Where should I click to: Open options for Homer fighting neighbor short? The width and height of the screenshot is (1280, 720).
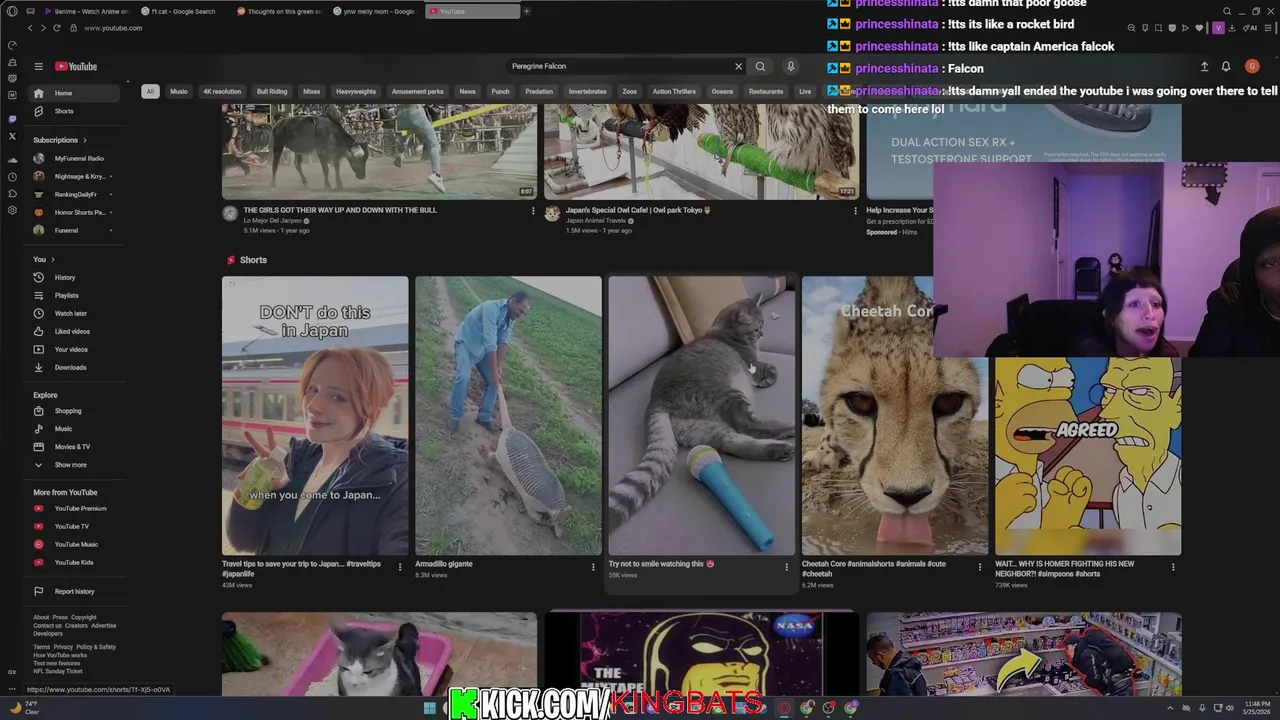(x=1173, y=567)
